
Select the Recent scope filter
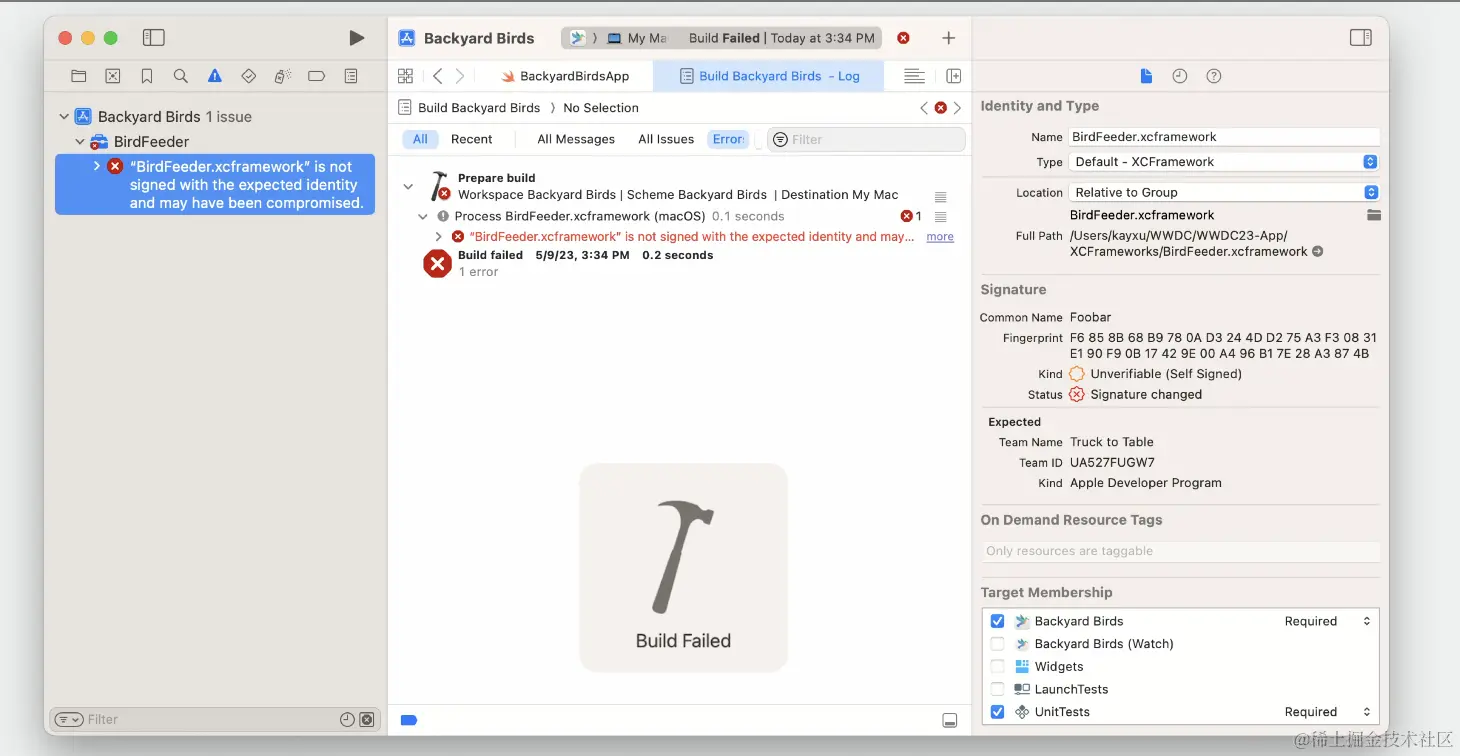[471, 139]
